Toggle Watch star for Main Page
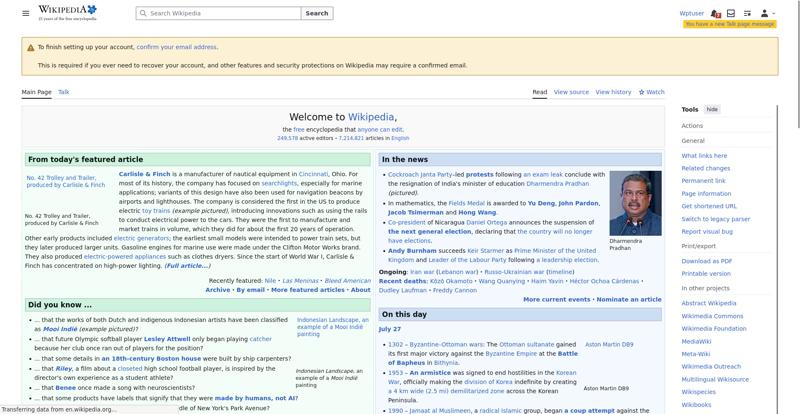The image size is (800, 414). (652, 92)
